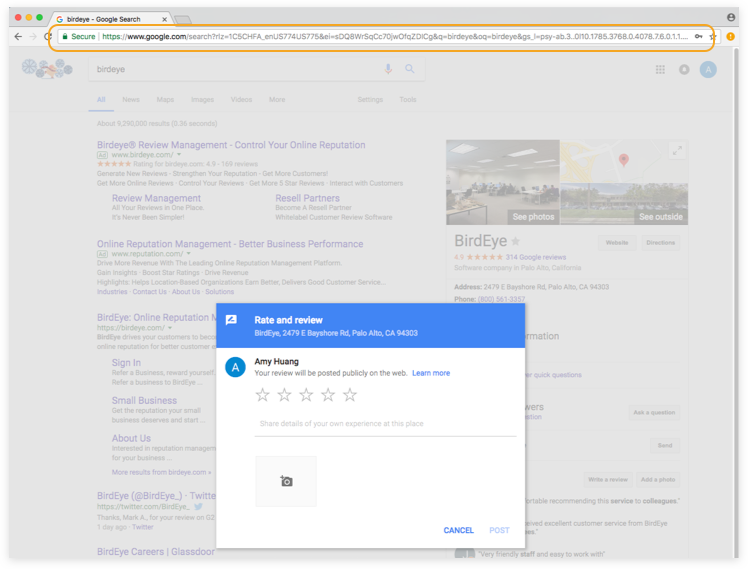Open the Small Business sitelink
The image size is (748, 569).
click(144, 400)
